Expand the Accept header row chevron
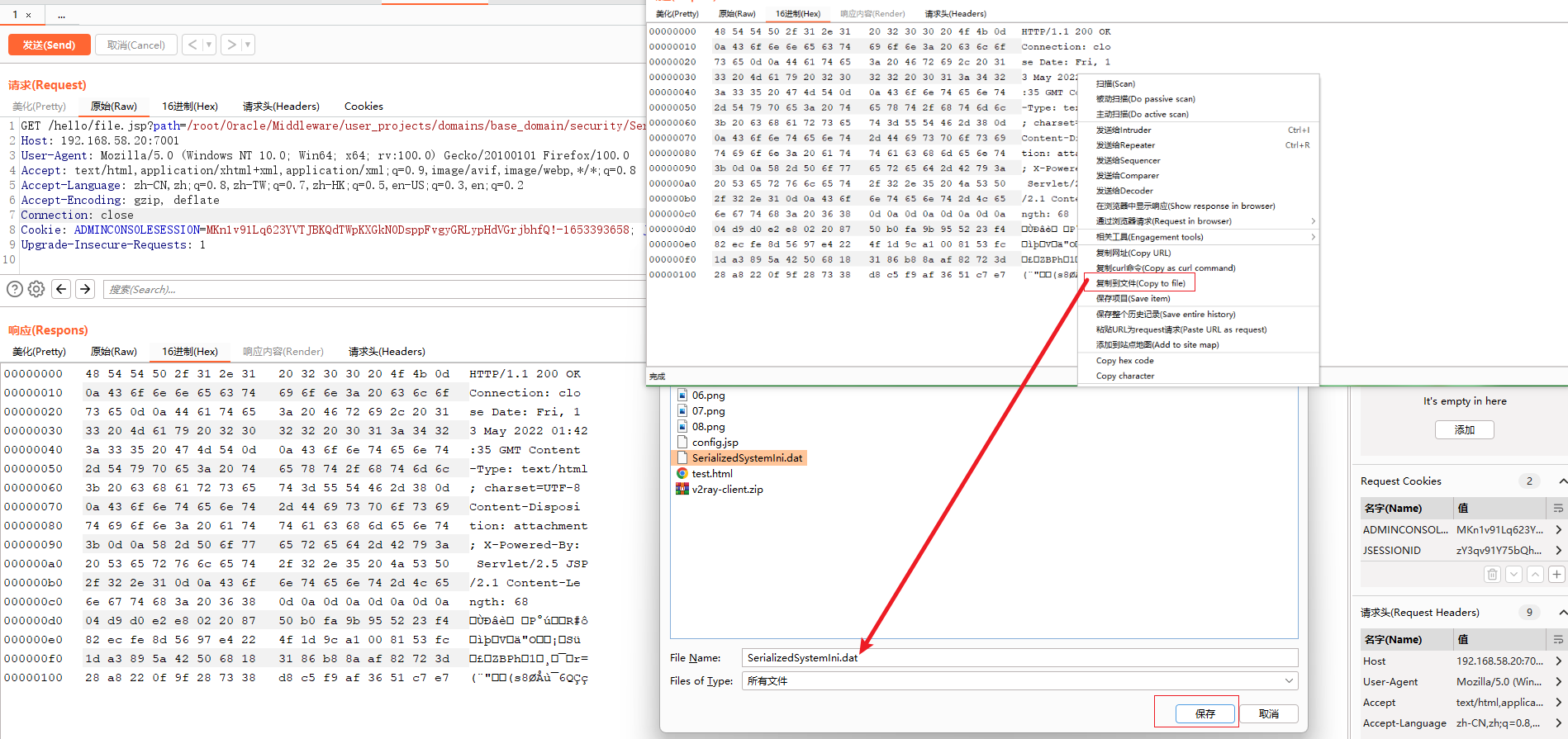Image resolution: width=1568 pixels, height=739 pixels. 1558,702
